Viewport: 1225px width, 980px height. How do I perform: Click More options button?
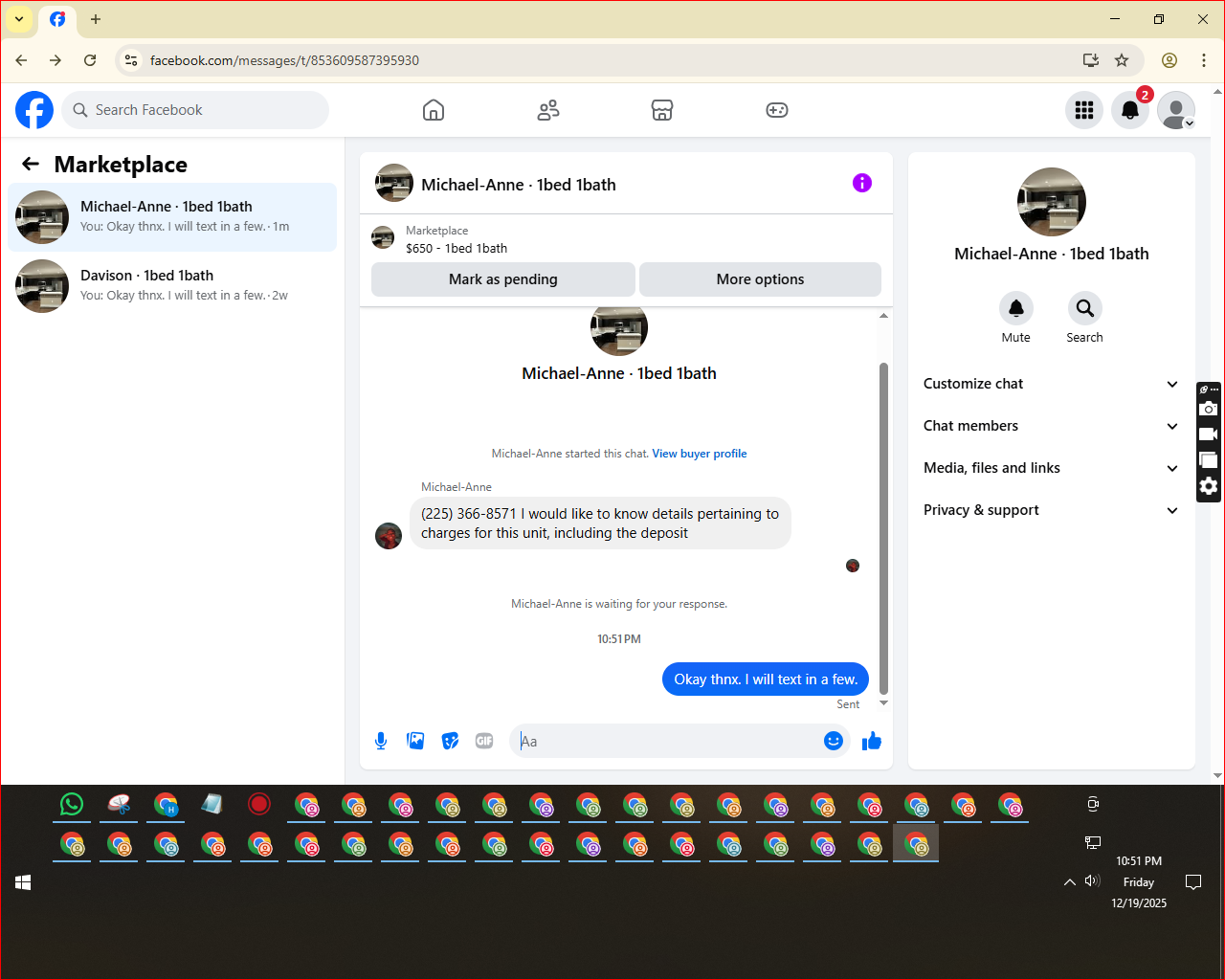[760, 279]
